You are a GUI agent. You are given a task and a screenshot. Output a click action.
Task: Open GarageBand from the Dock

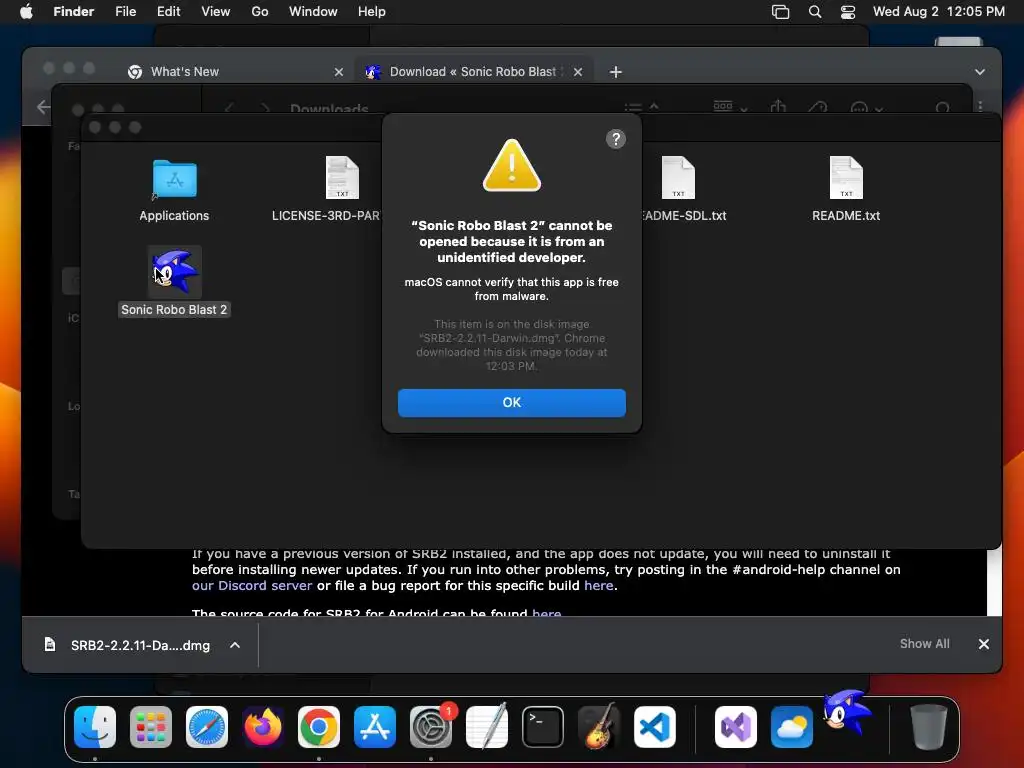(x=598, y=727)
